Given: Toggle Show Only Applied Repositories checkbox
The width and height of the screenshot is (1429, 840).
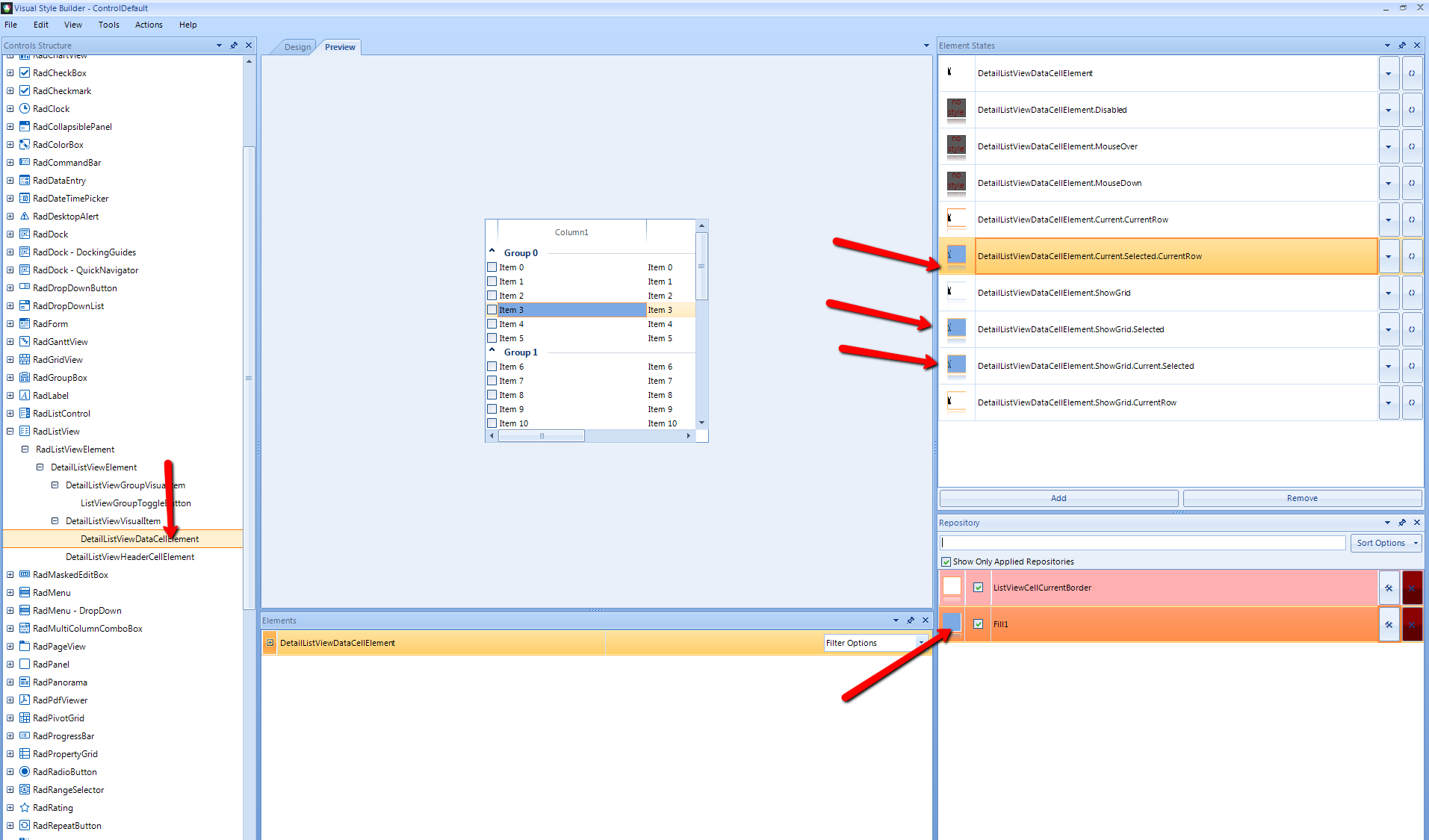Looking at the screenshot, I should (x=946, y=561).
